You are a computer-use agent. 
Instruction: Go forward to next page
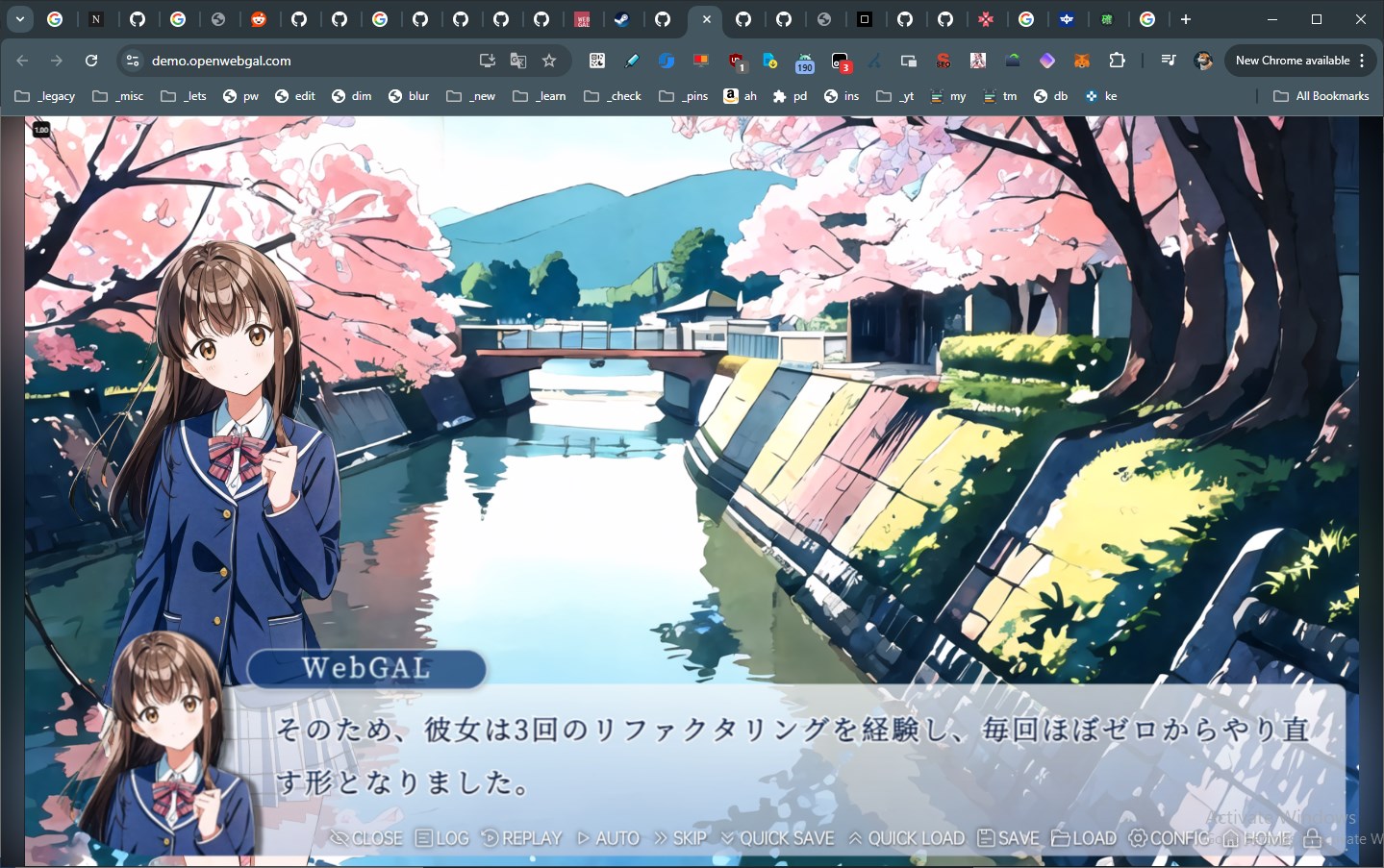pyautogui.click(x=57, y=61)
